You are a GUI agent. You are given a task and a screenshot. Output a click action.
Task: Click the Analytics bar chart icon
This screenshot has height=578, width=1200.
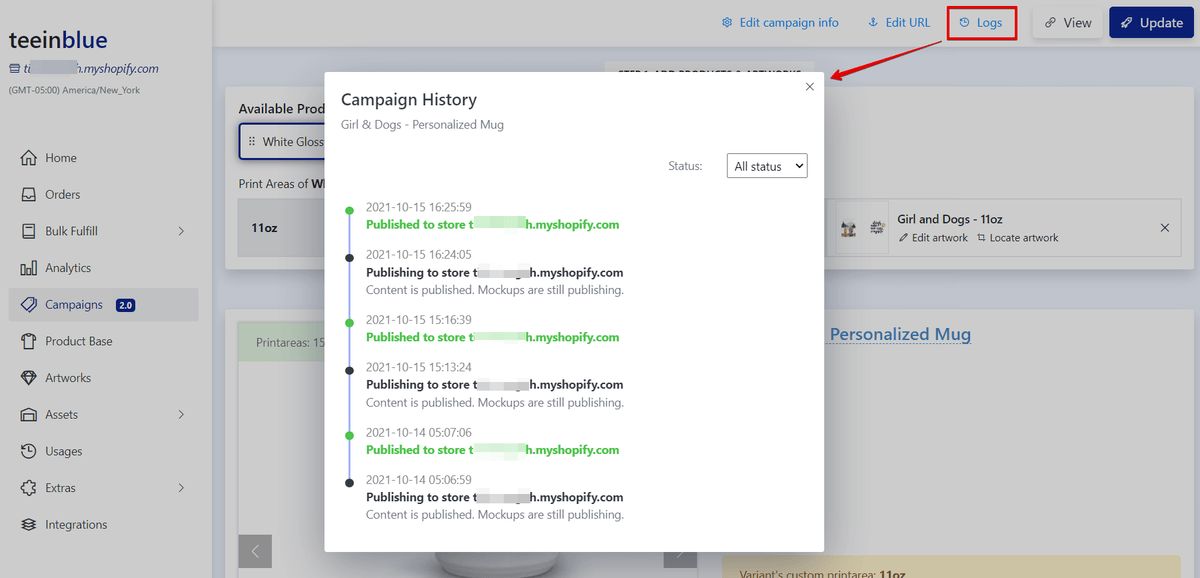pos(28,268)
